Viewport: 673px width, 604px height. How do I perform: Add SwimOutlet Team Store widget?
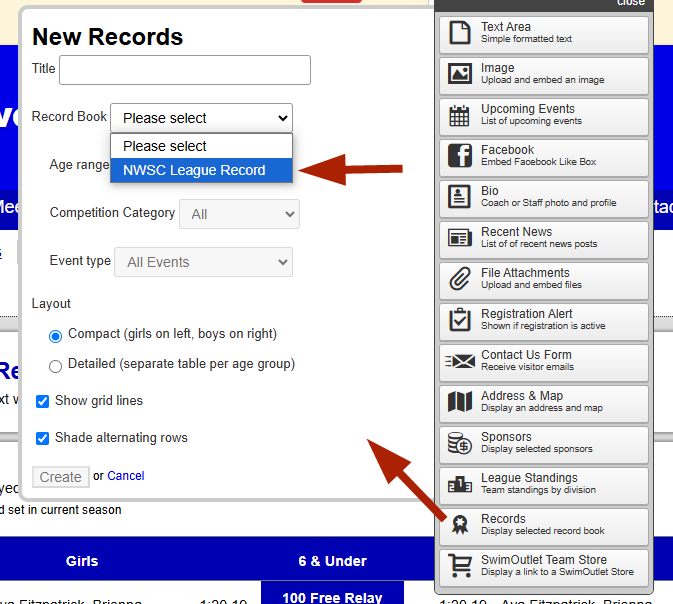coord(544,568)
